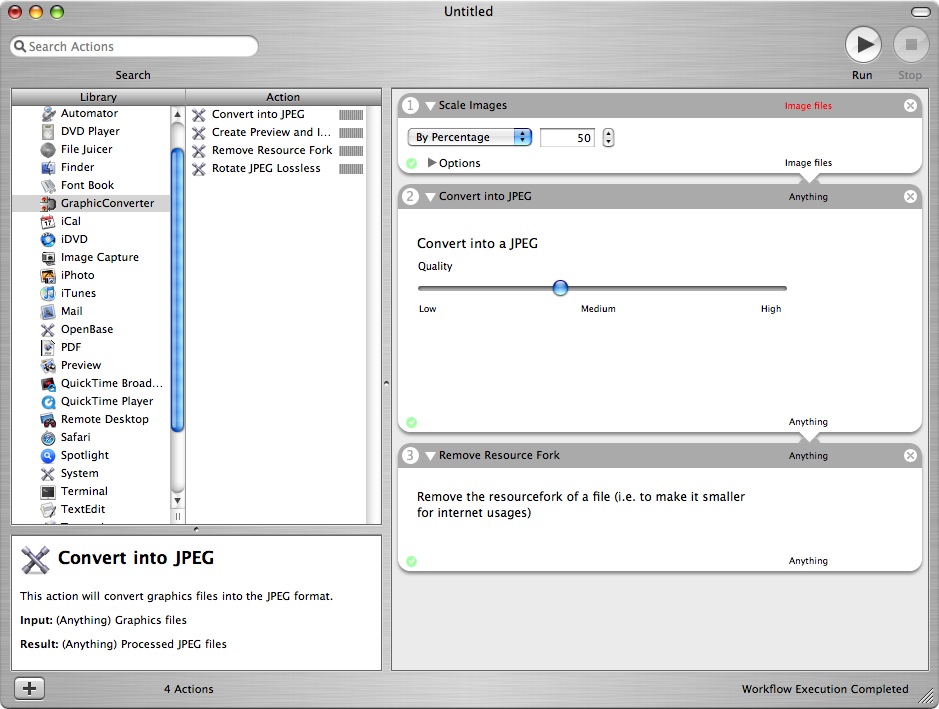
Task: Remove the Scale Images step
Action: 910,105
